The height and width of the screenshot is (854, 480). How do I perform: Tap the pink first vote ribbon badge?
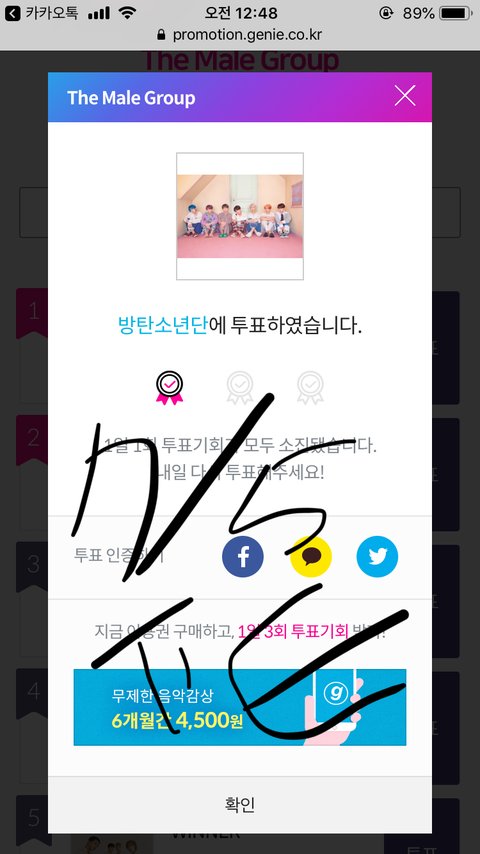tap(169, 388)
